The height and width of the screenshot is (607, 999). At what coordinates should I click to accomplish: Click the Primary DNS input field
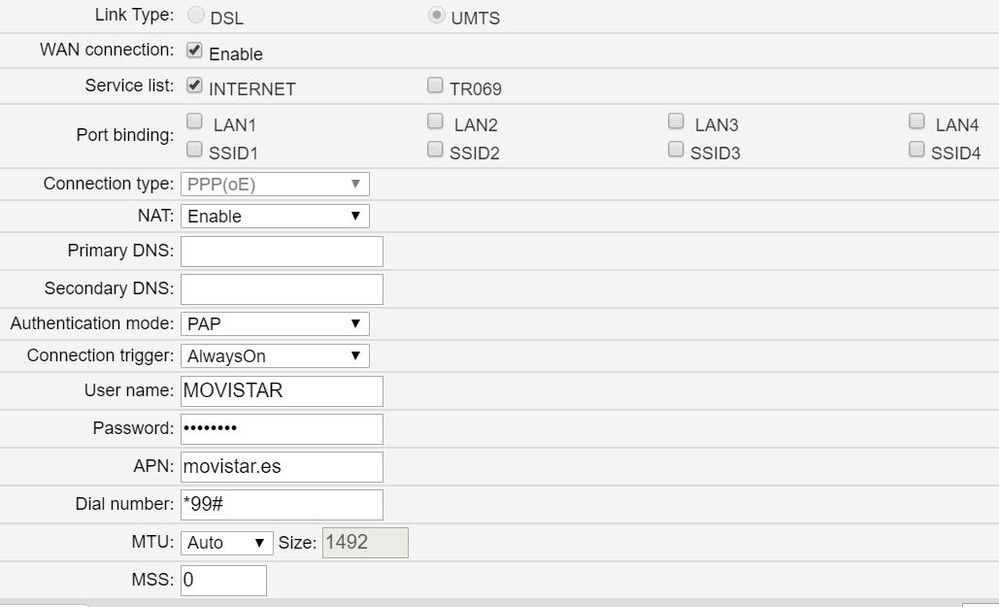point(280,251)
